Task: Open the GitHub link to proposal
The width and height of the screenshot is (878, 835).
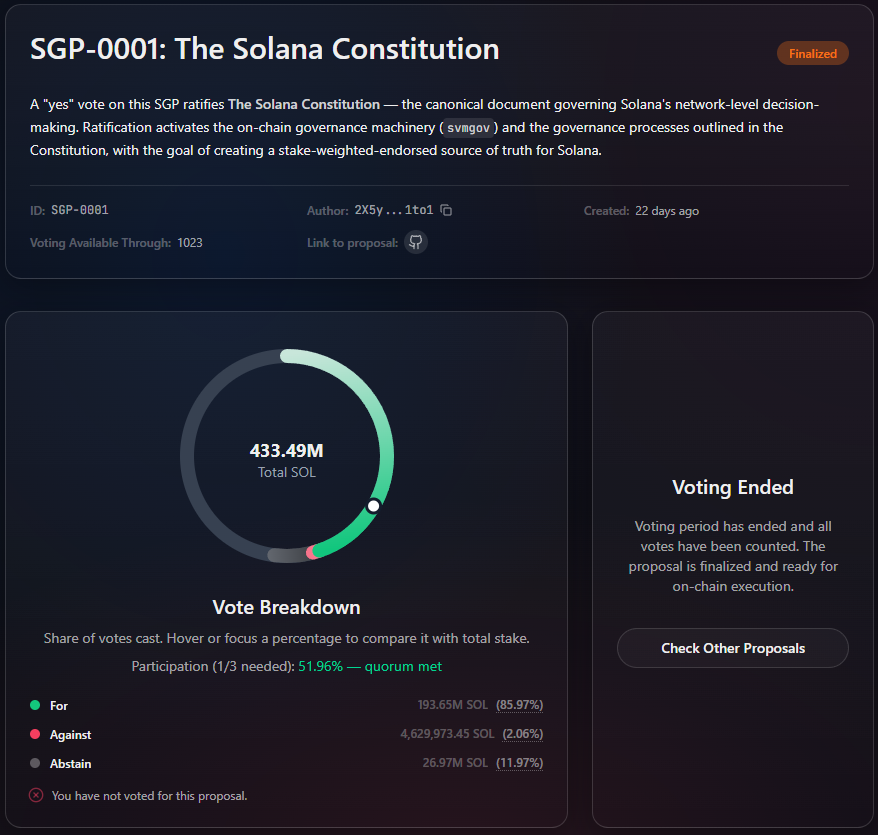Action: click(415, 242)
